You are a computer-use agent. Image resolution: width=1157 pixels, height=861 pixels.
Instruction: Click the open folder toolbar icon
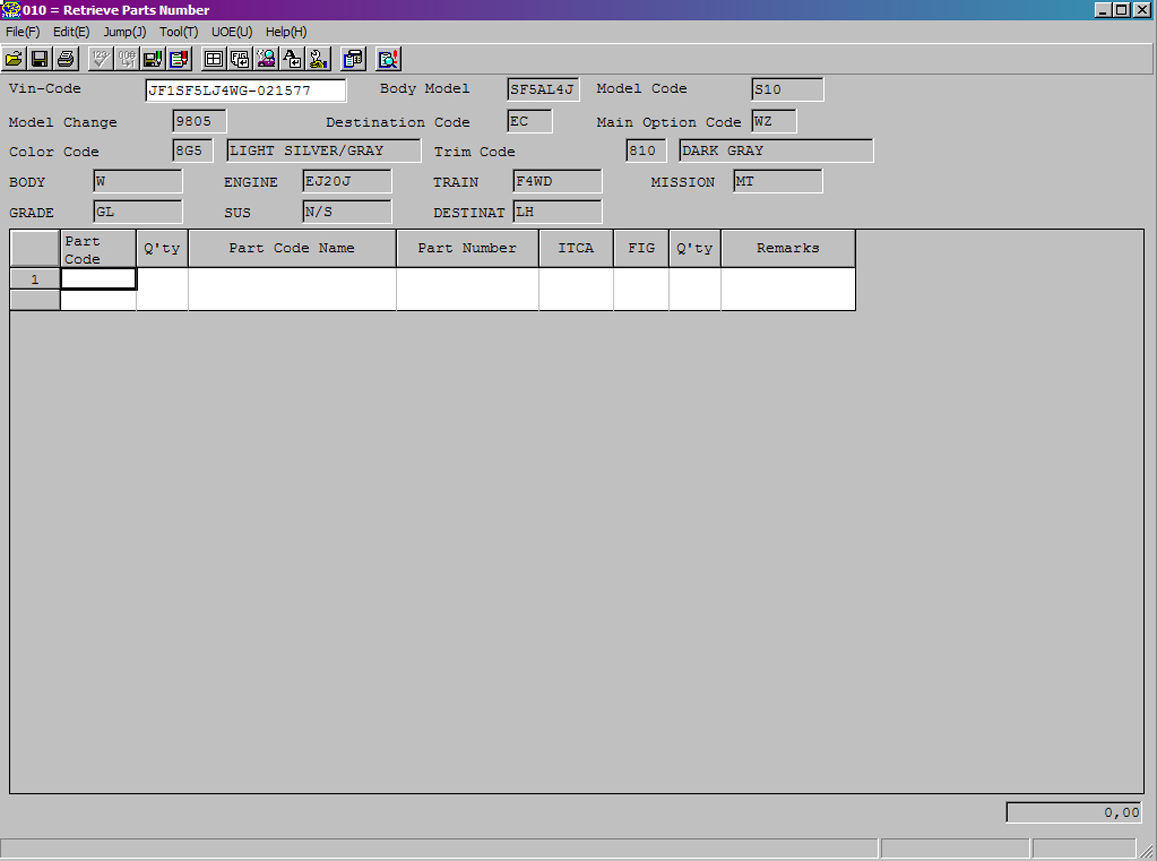click(14, 59)
